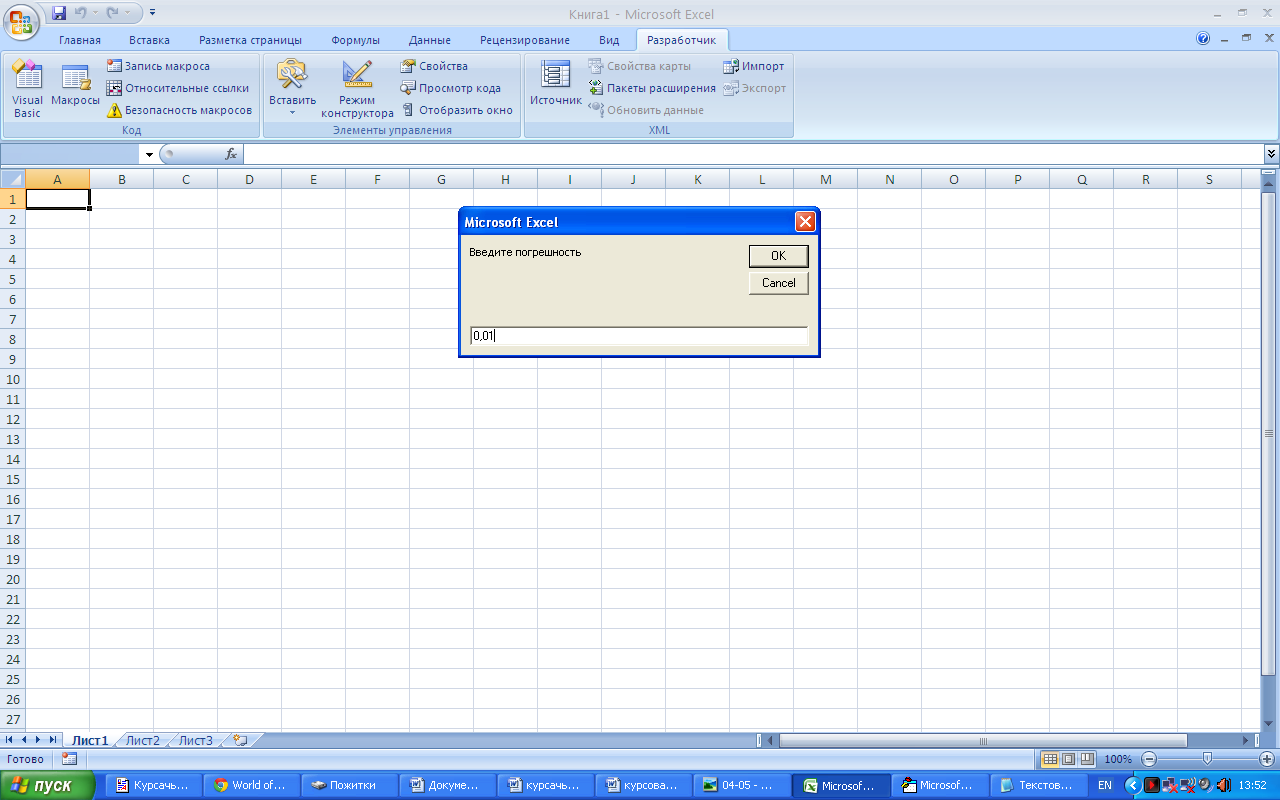Image resolution: width=1280 pixels, height=800 pixels.
Task: Click the погрешность input field with 0,01
Action: (638, 336)
